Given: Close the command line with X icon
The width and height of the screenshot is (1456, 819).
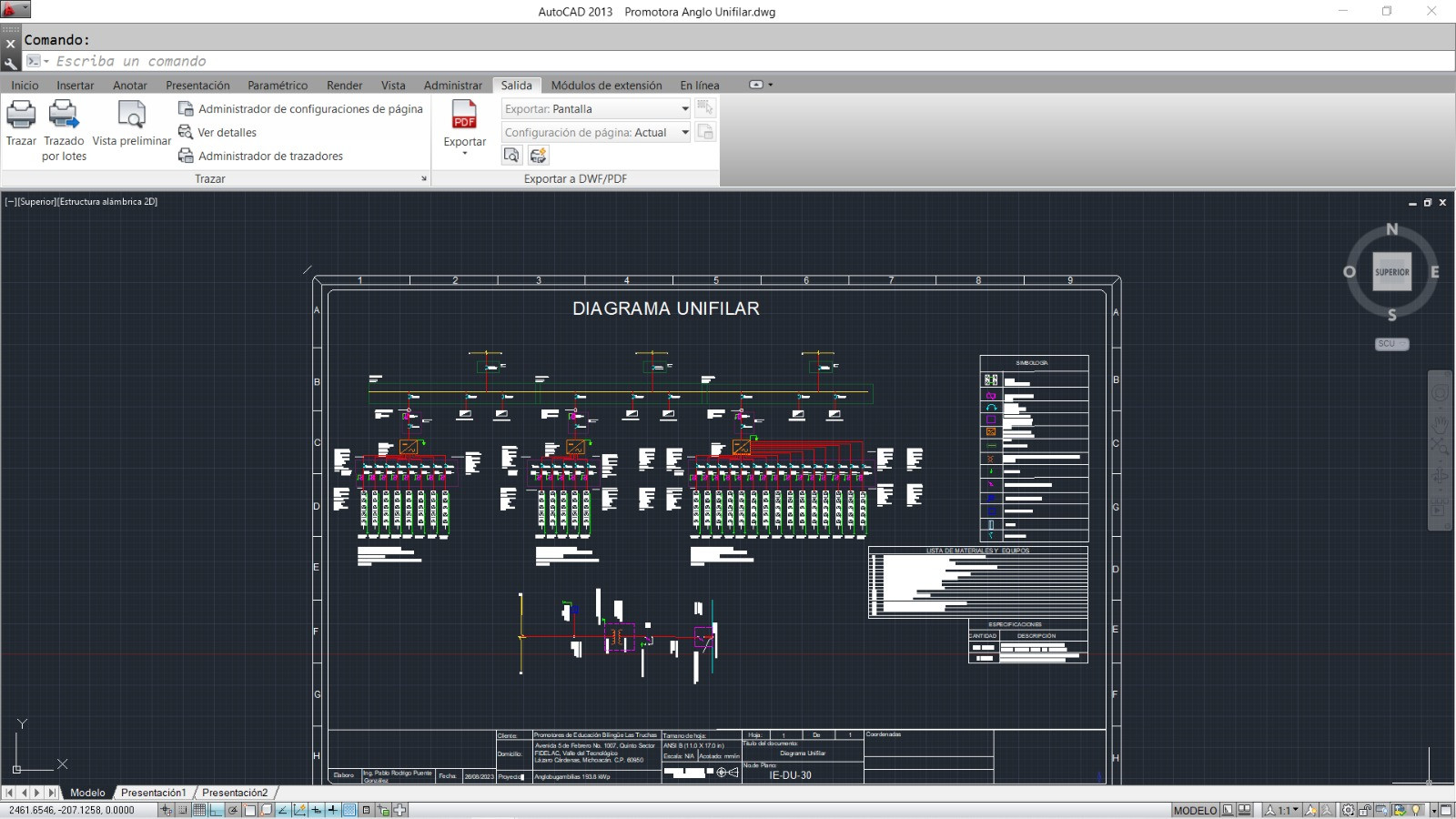Looking at the screenshot, I should (10, 43).
